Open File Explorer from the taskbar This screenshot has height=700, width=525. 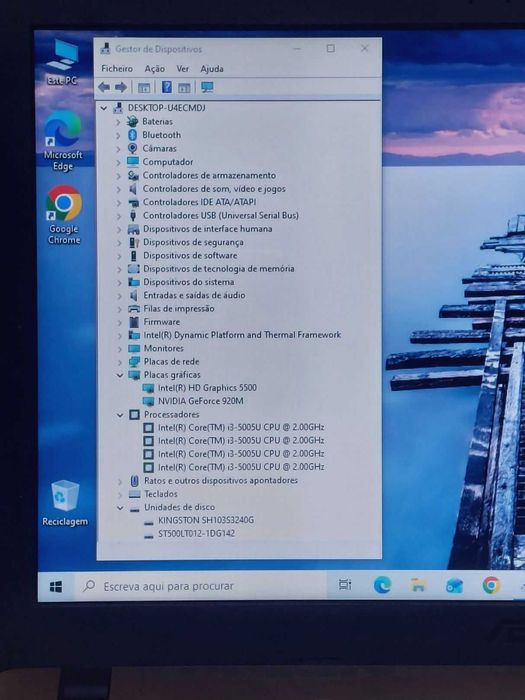418,585
